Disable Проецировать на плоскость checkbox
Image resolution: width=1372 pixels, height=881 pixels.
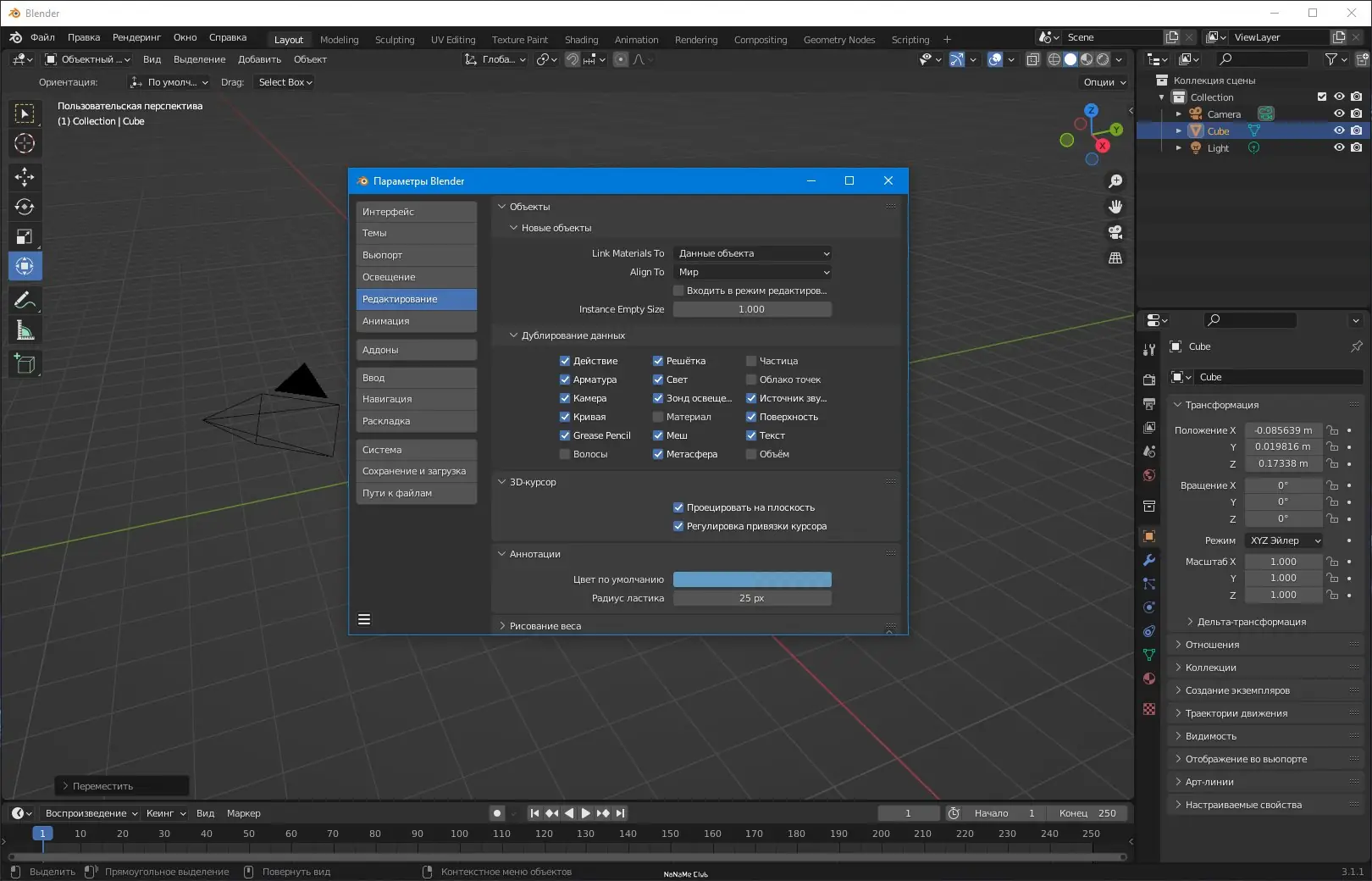point(678,507)
